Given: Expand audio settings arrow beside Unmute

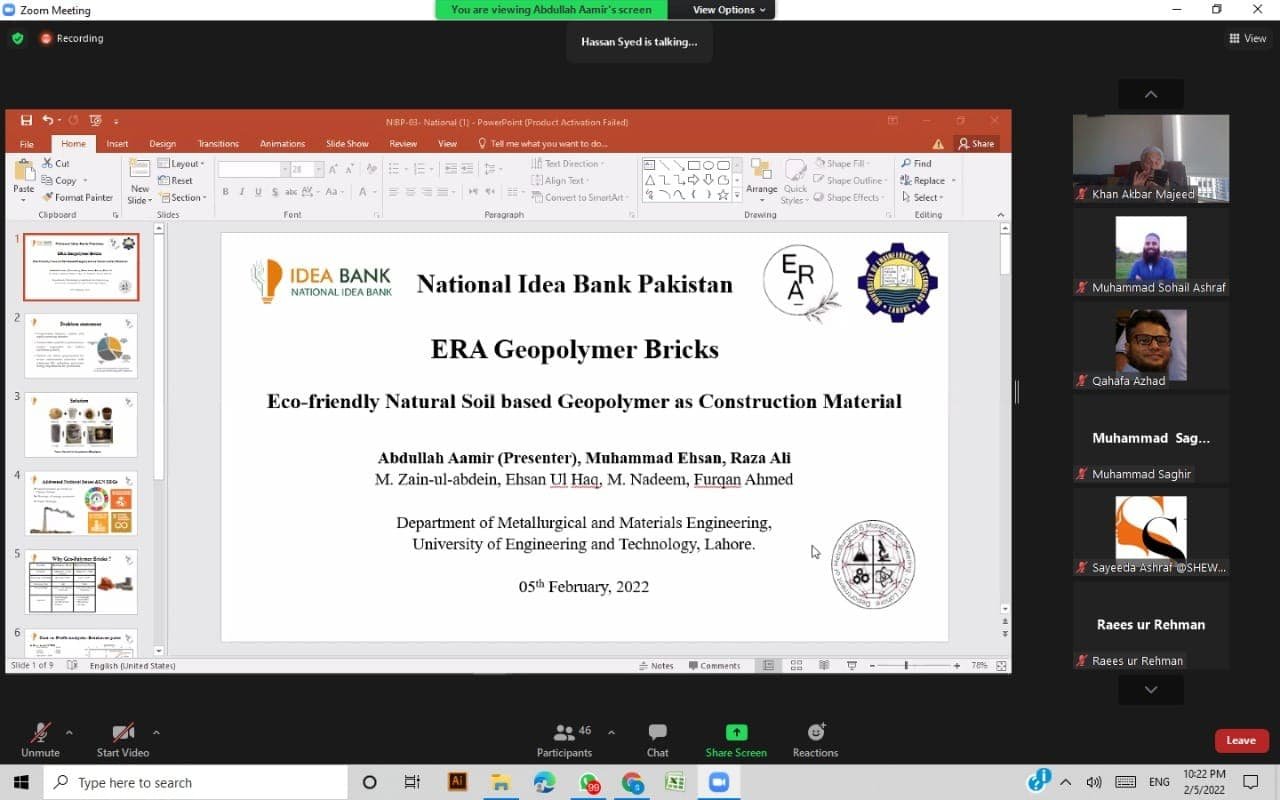Looking at the screenshot, I should point(69,731).
